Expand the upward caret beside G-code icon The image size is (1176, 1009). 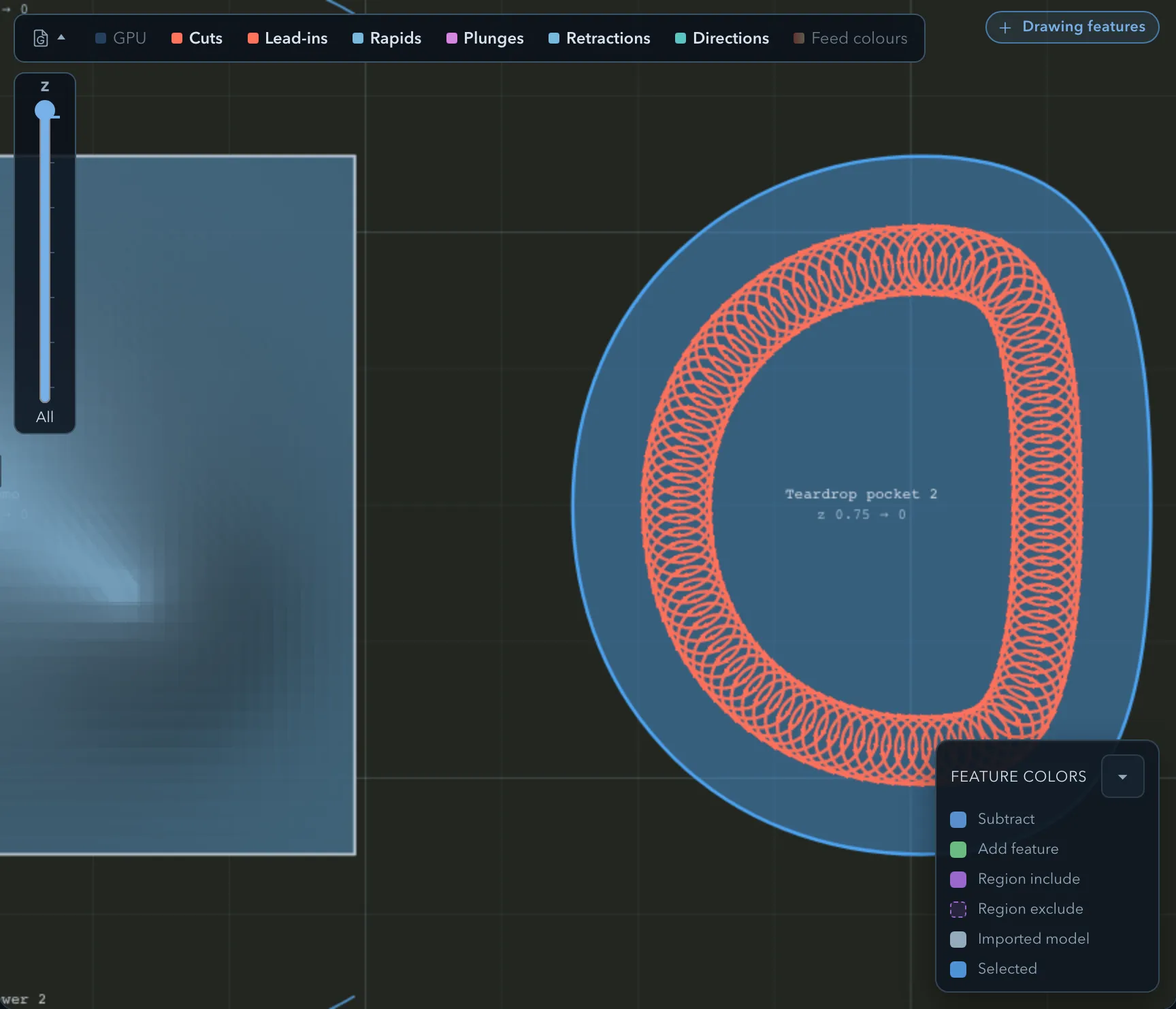[61, 37]
